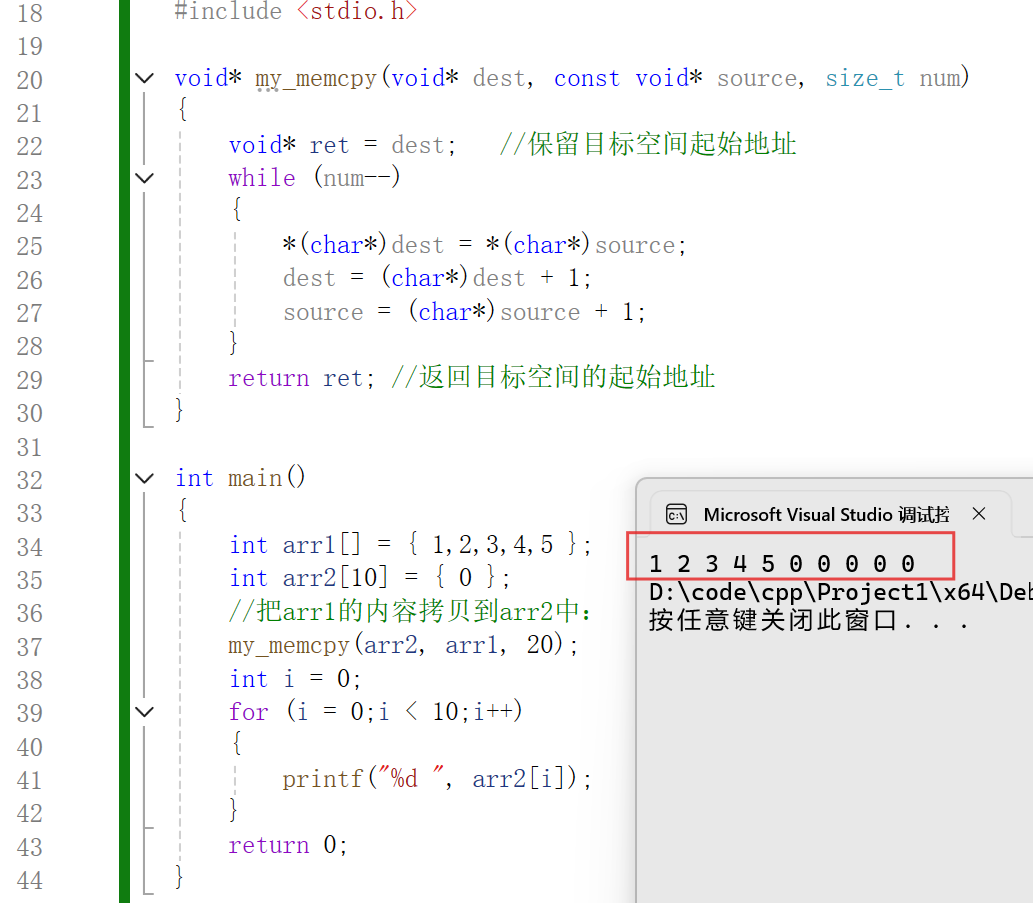Collapse the my_memcpy function fold arrow
Image resolution: width=1033 pixels, height=903 pixels.
pyautogui.click(x=144, y=78)
